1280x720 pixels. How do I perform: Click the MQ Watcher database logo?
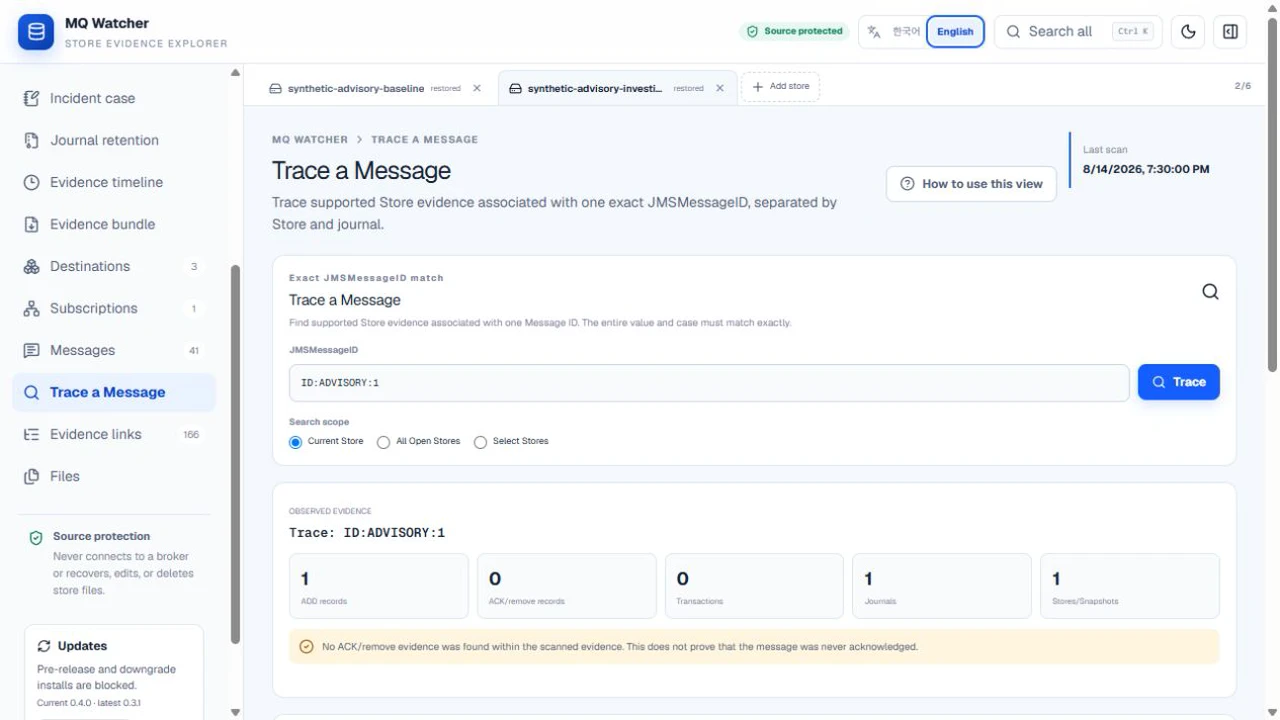(x=36, y=32)
